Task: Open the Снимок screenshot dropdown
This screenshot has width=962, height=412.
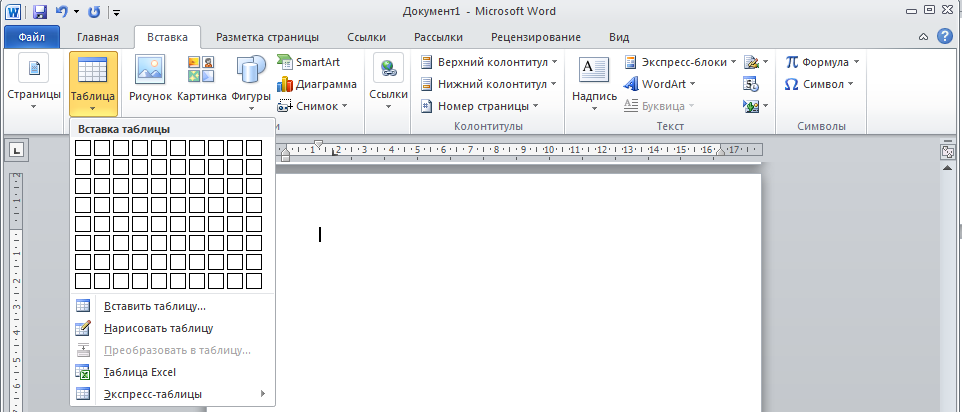Action: pos(312,106)
